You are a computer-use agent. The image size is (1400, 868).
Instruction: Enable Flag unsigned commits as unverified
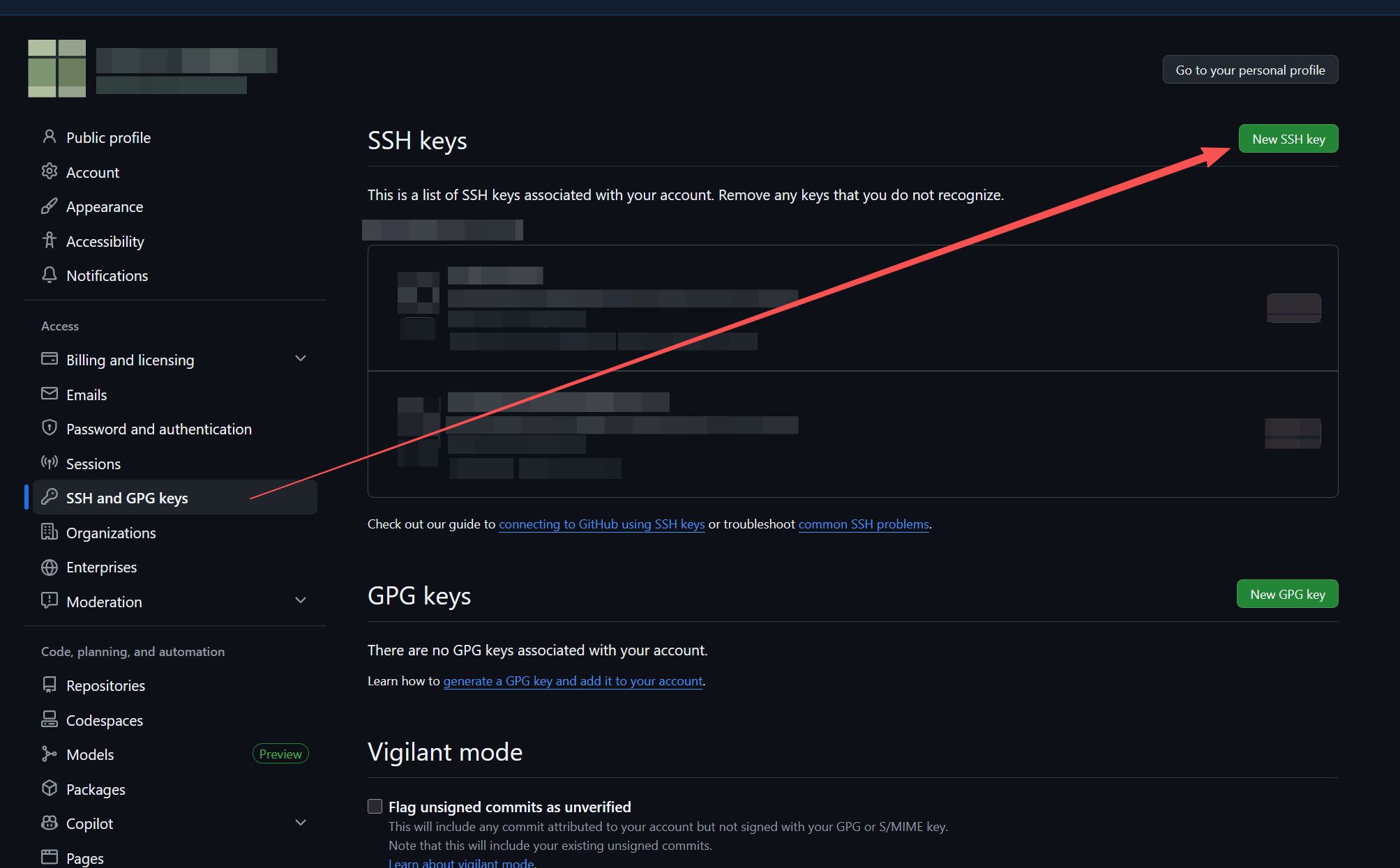pos(375,805)
